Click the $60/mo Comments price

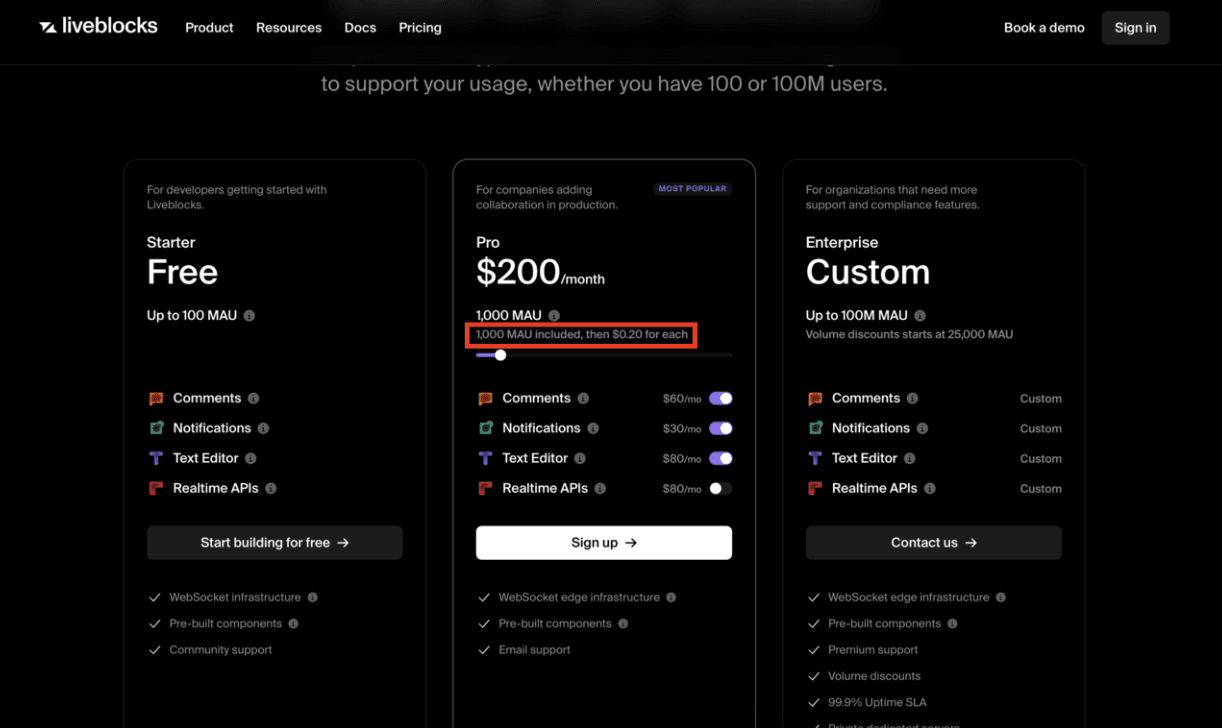click(682, 399)
